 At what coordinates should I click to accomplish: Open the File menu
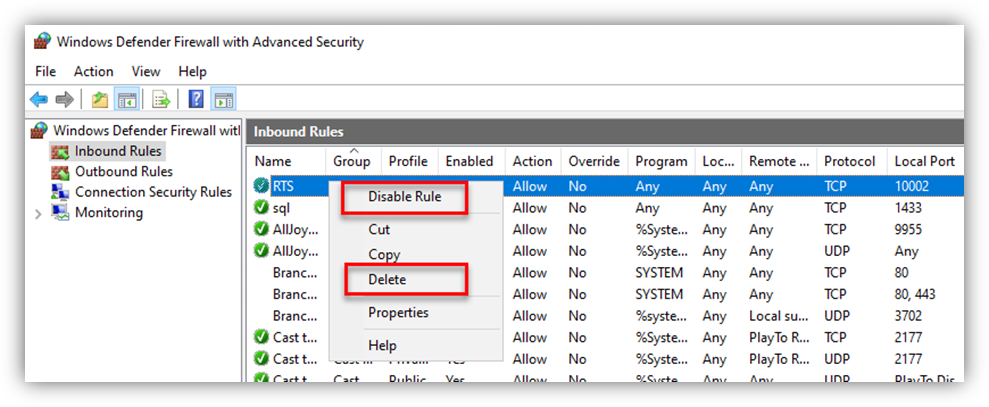45,71
